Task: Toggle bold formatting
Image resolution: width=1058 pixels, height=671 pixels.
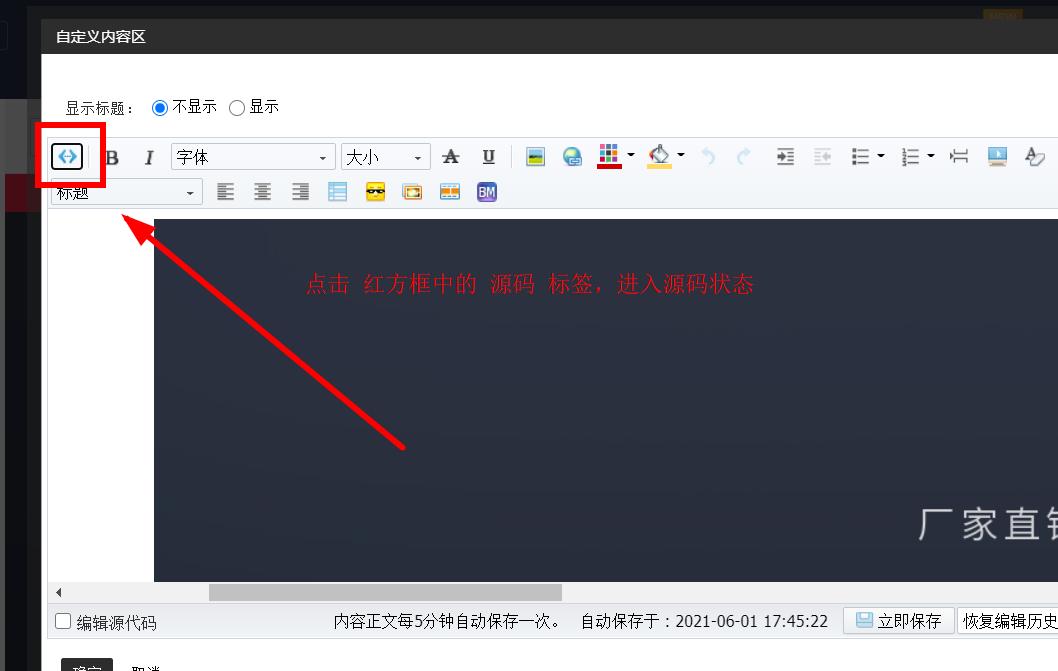Action: [x=113, y=156]
